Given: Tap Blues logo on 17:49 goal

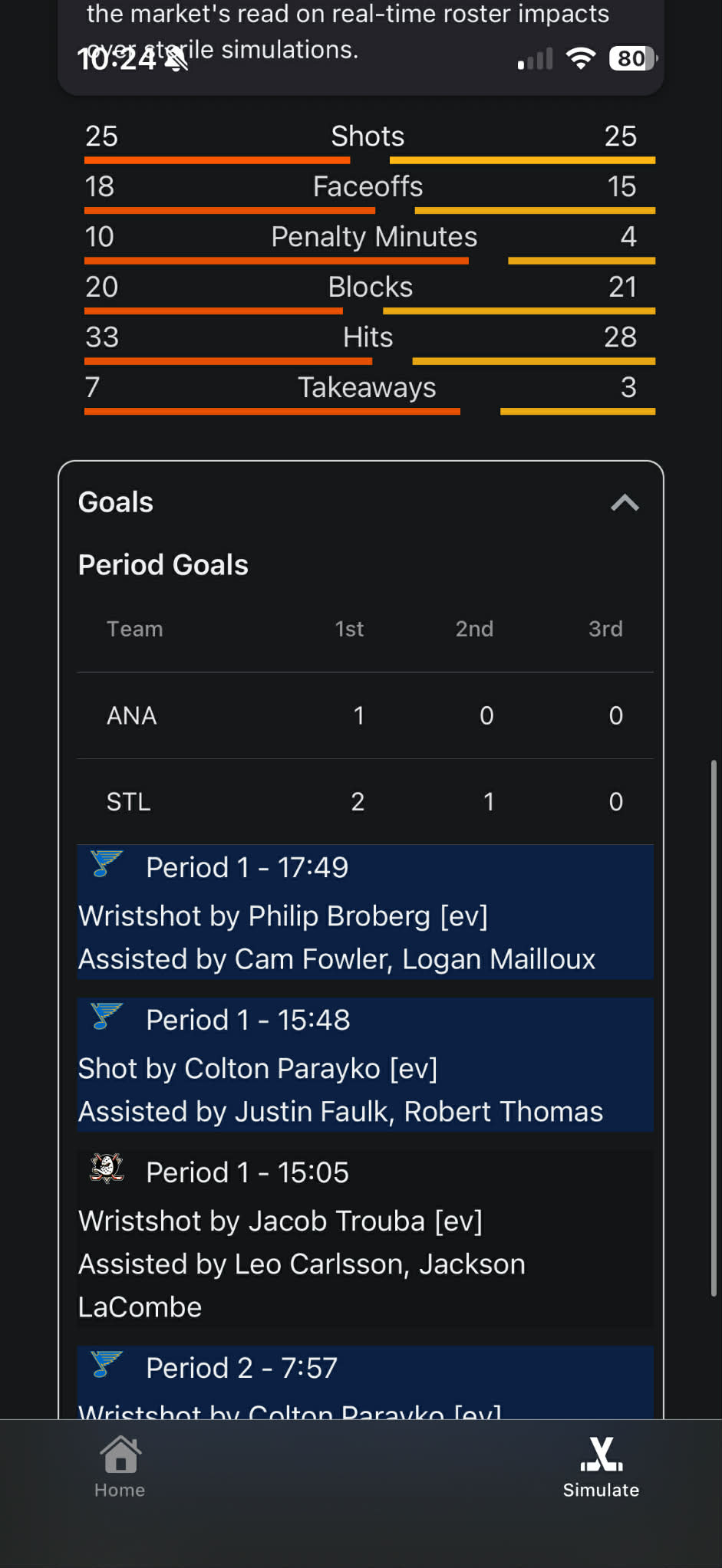Looking at the screenshot, I should [106, 863].
